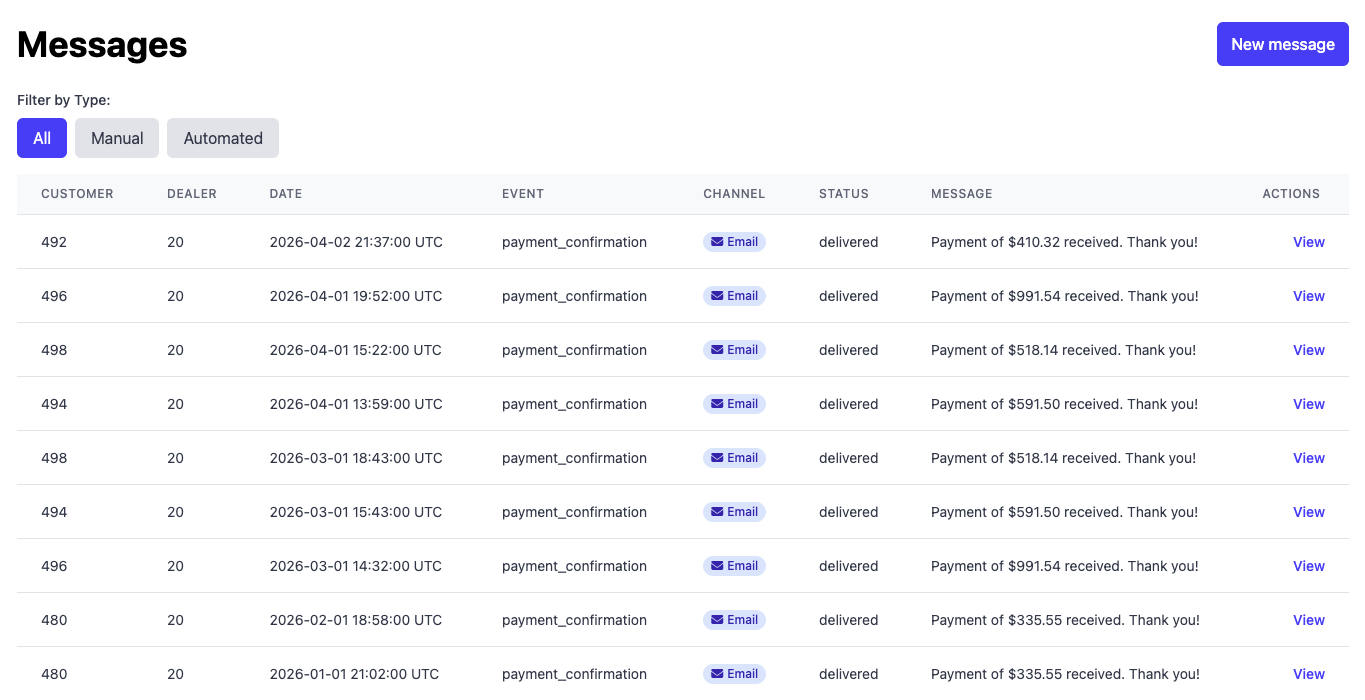Select the Email badge for customer 498's April message

735,350
